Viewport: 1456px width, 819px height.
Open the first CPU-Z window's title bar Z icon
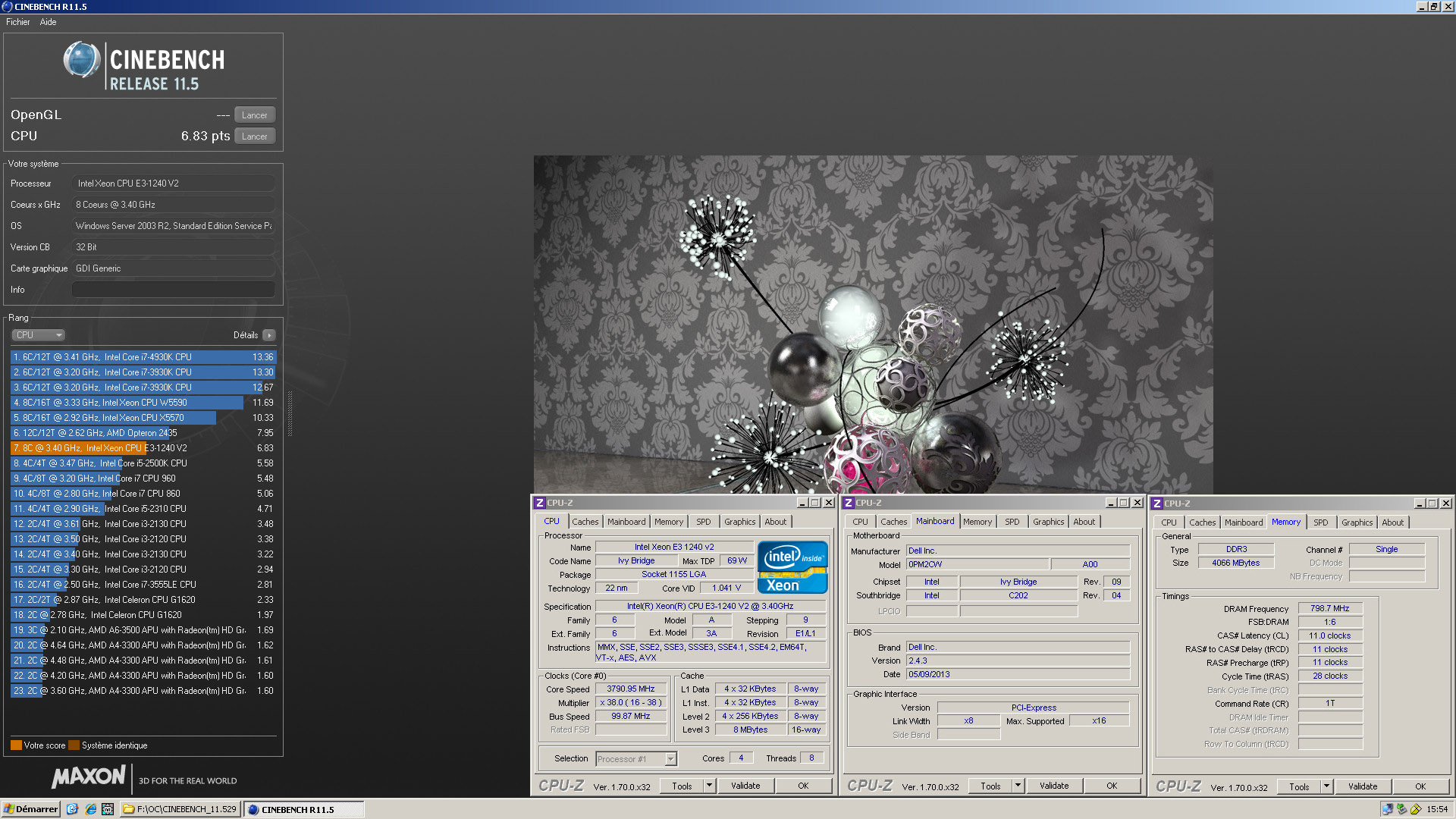[x=540, y=503]
